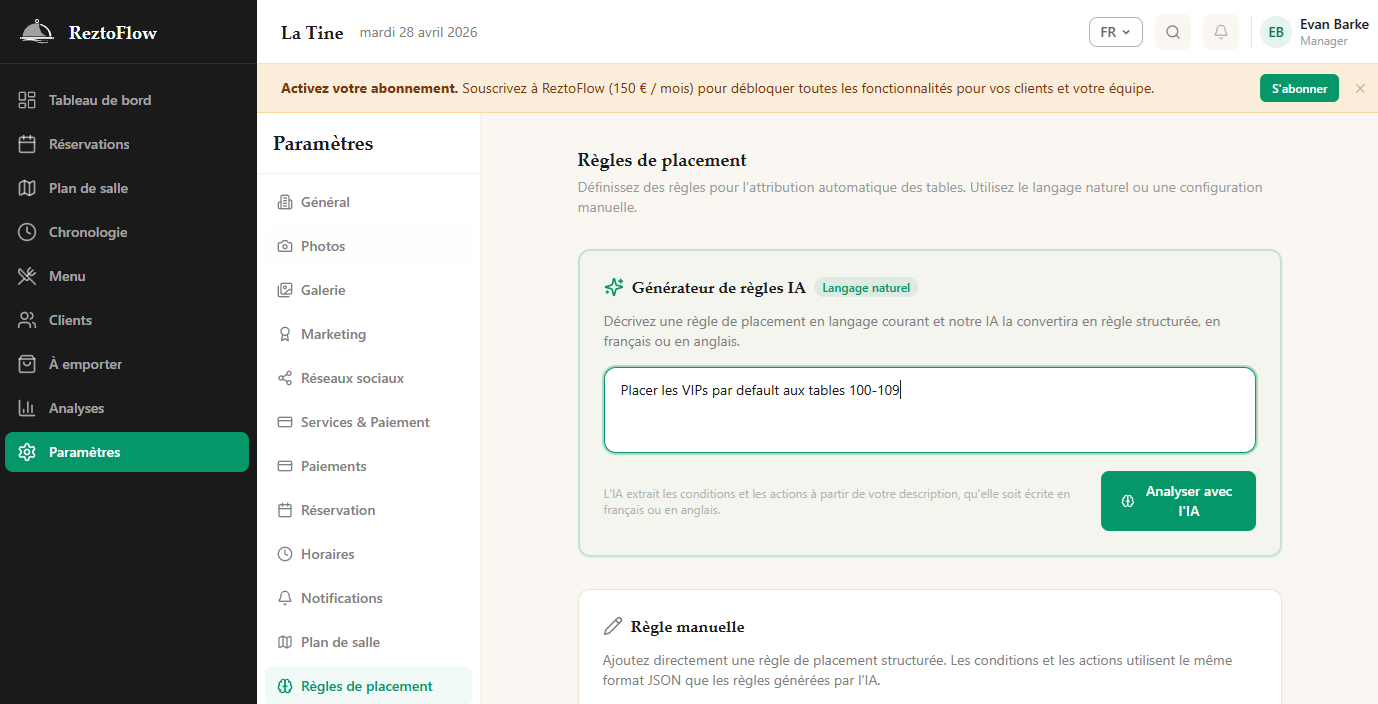Click the share icon for Réseaux sociaux
Viewport: 1378px width, 704px height.
[285, 378]
